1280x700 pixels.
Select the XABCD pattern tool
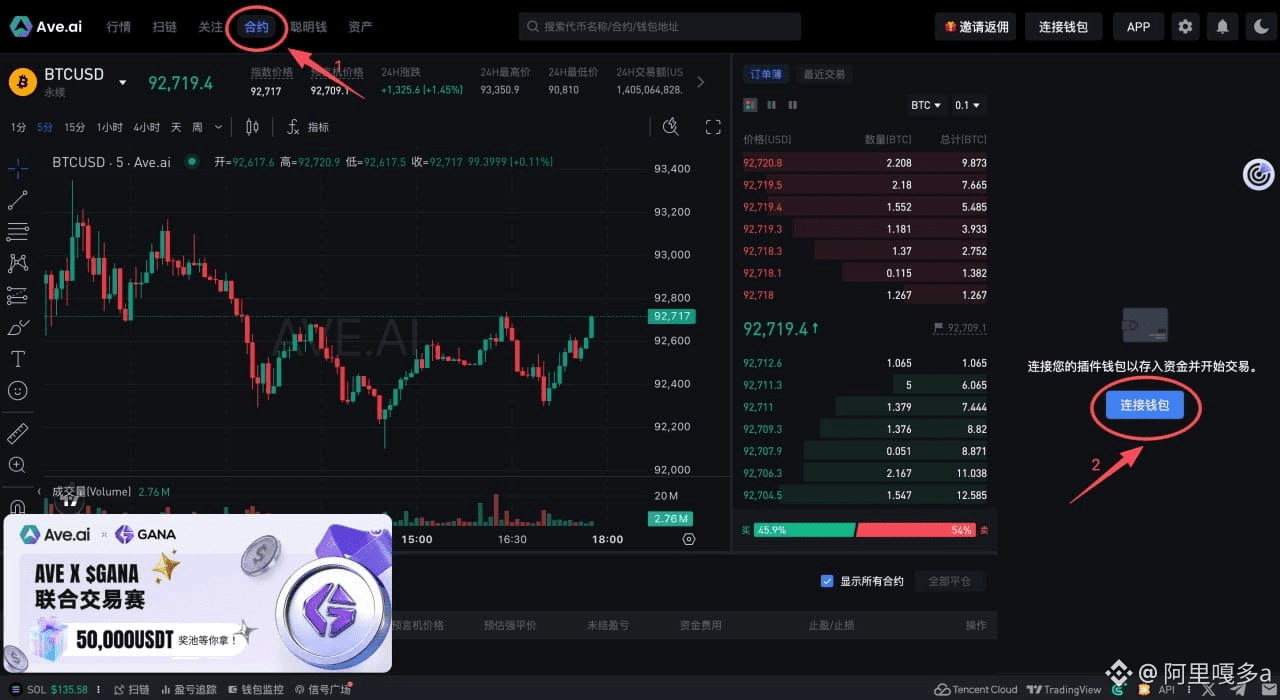tap(17, 263)
